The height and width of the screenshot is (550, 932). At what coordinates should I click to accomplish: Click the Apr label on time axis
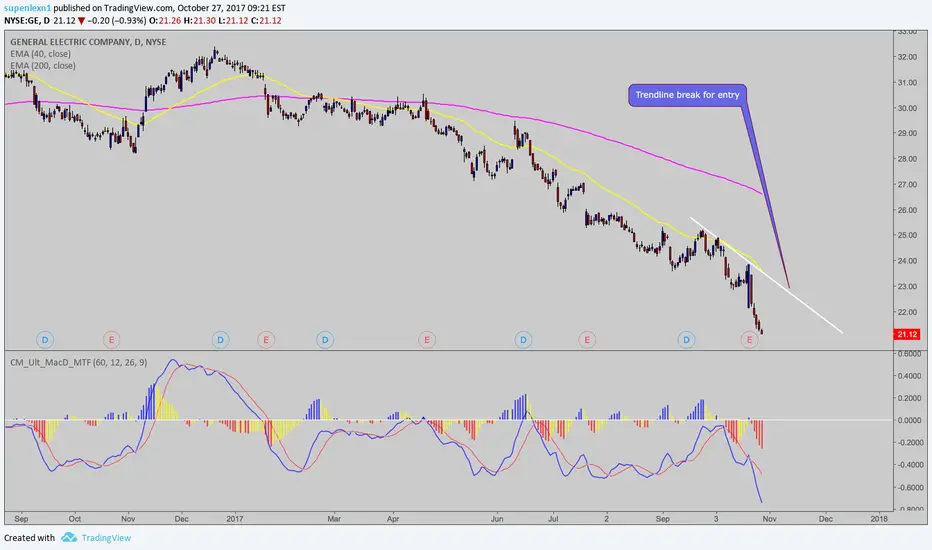click(393, 519)
